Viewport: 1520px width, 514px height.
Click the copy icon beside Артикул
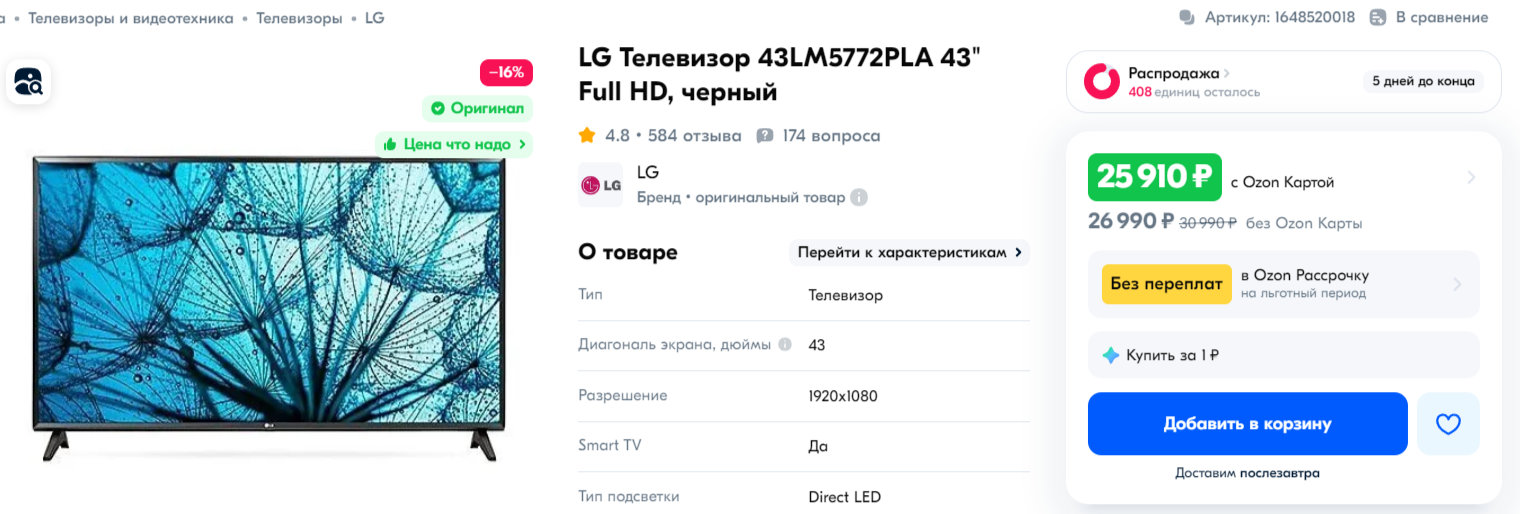pos(1187,17)
